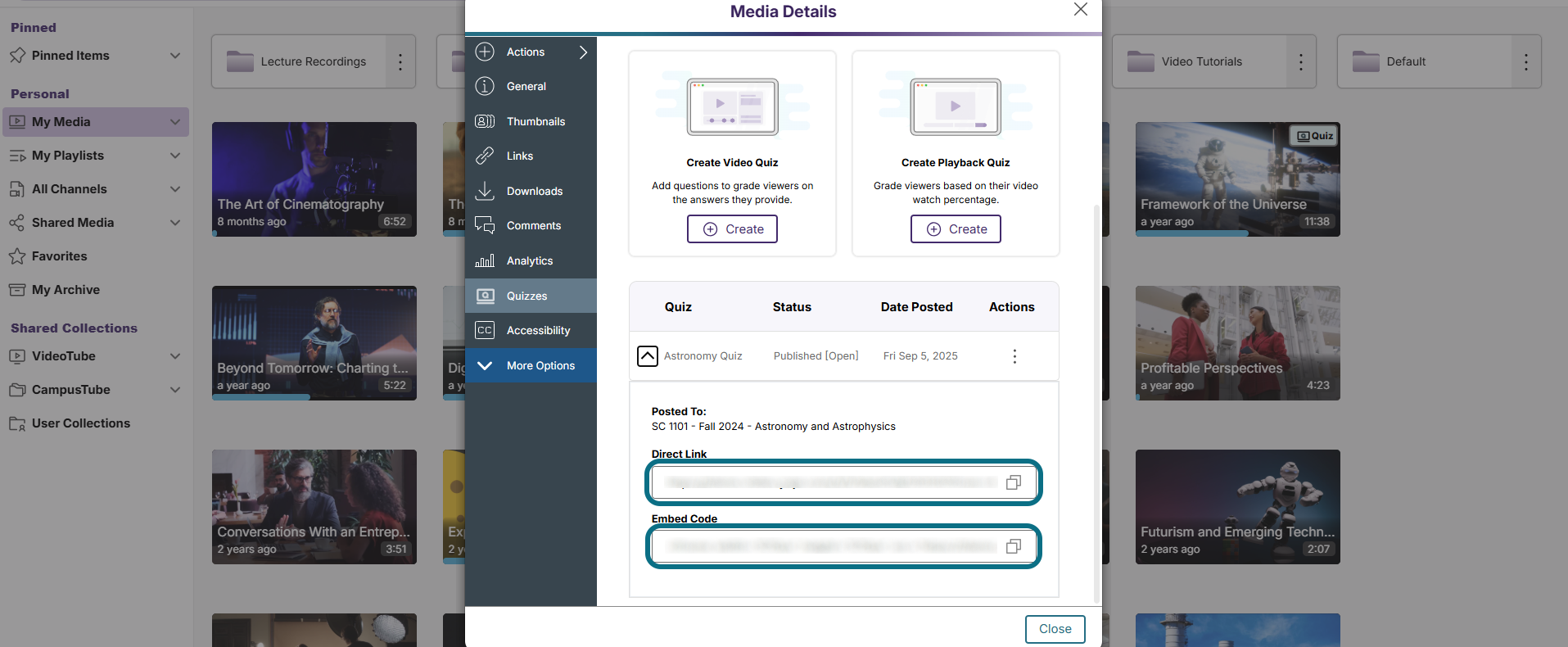Expand the My Media dropdown arrow
This screenshot has height=647, width=1568.
click(x=175, y=122)
